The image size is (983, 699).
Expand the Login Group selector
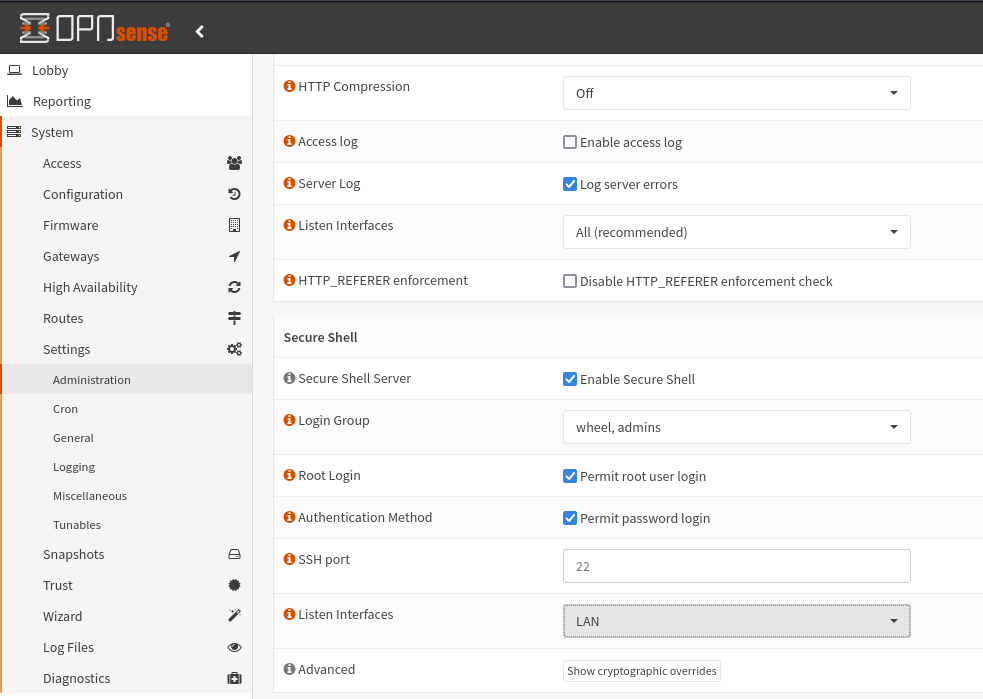tap(736, 427)
